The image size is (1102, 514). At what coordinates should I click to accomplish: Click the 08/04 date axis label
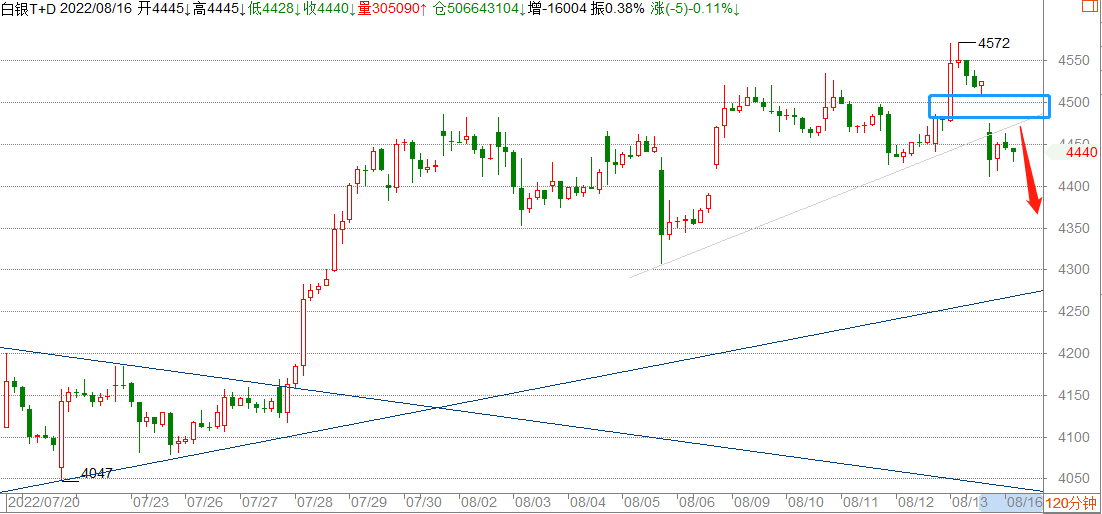pyautogui.click(x=588, y=503)
